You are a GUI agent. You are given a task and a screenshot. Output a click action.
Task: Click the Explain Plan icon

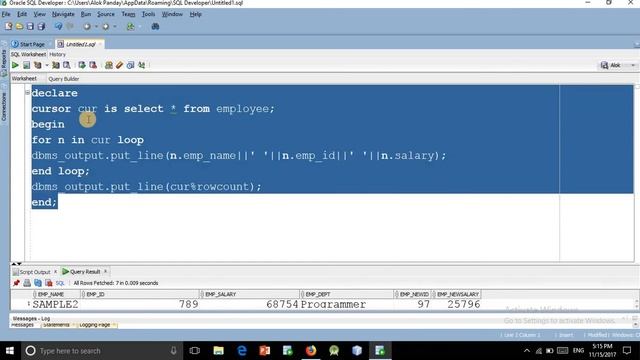pyautogui.click(x=38, y=65)
